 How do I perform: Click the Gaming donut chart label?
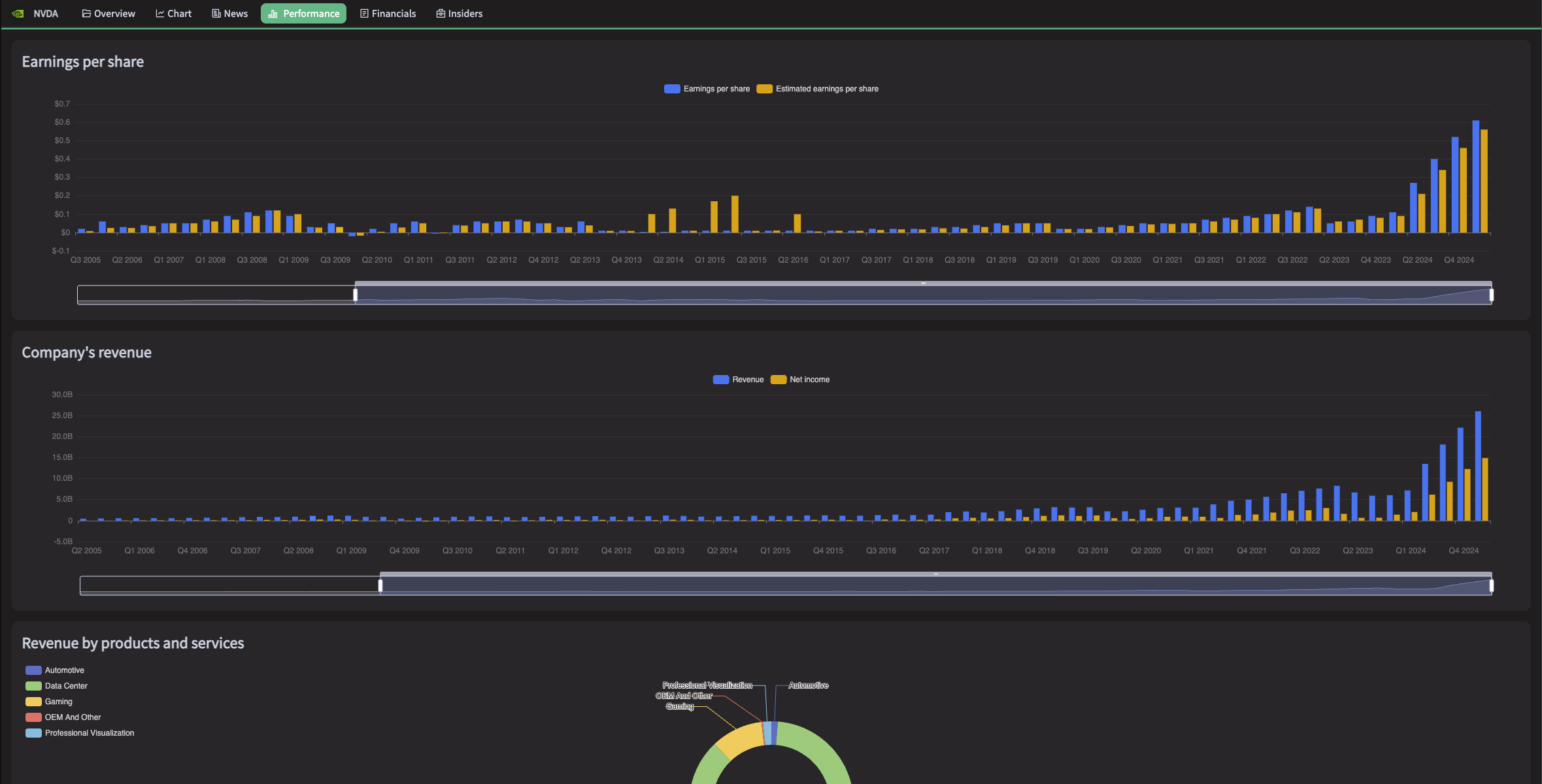(x=680, y=706)
